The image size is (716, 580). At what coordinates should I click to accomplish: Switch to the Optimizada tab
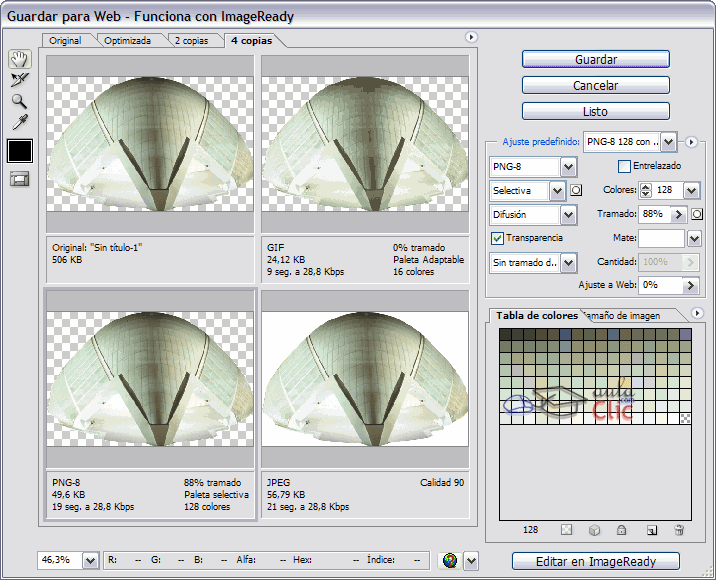[127, 41]
